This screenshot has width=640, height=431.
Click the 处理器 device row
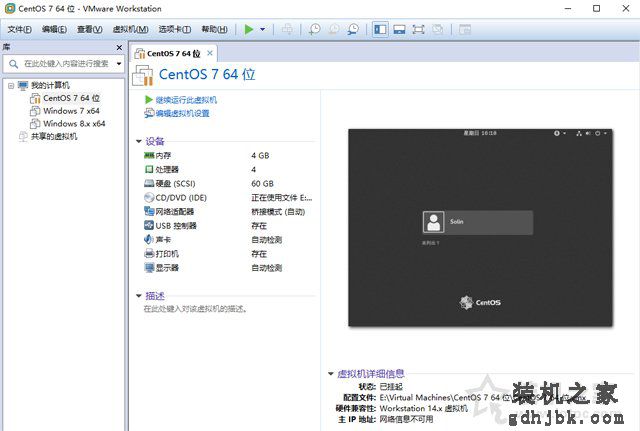pos(228,169)
